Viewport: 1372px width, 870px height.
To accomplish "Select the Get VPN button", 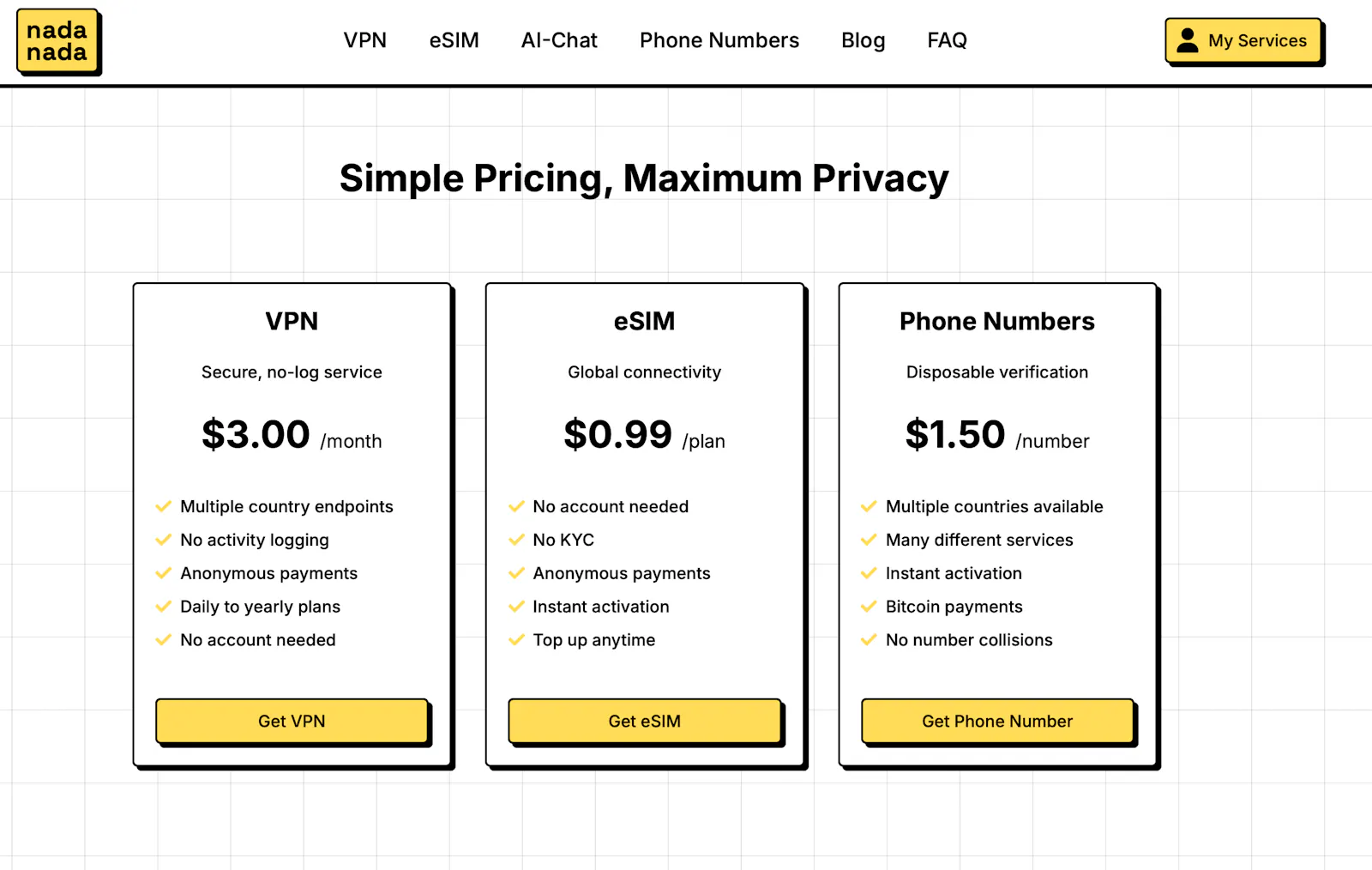I will click(292, 721).
